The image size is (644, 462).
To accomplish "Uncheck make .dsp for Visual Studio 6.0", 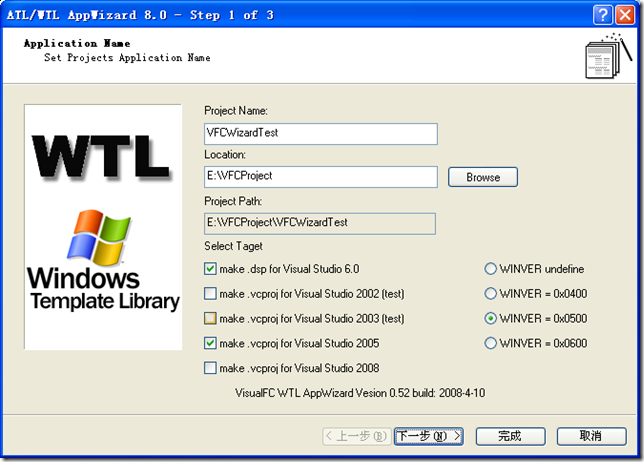I will [210, 269].
